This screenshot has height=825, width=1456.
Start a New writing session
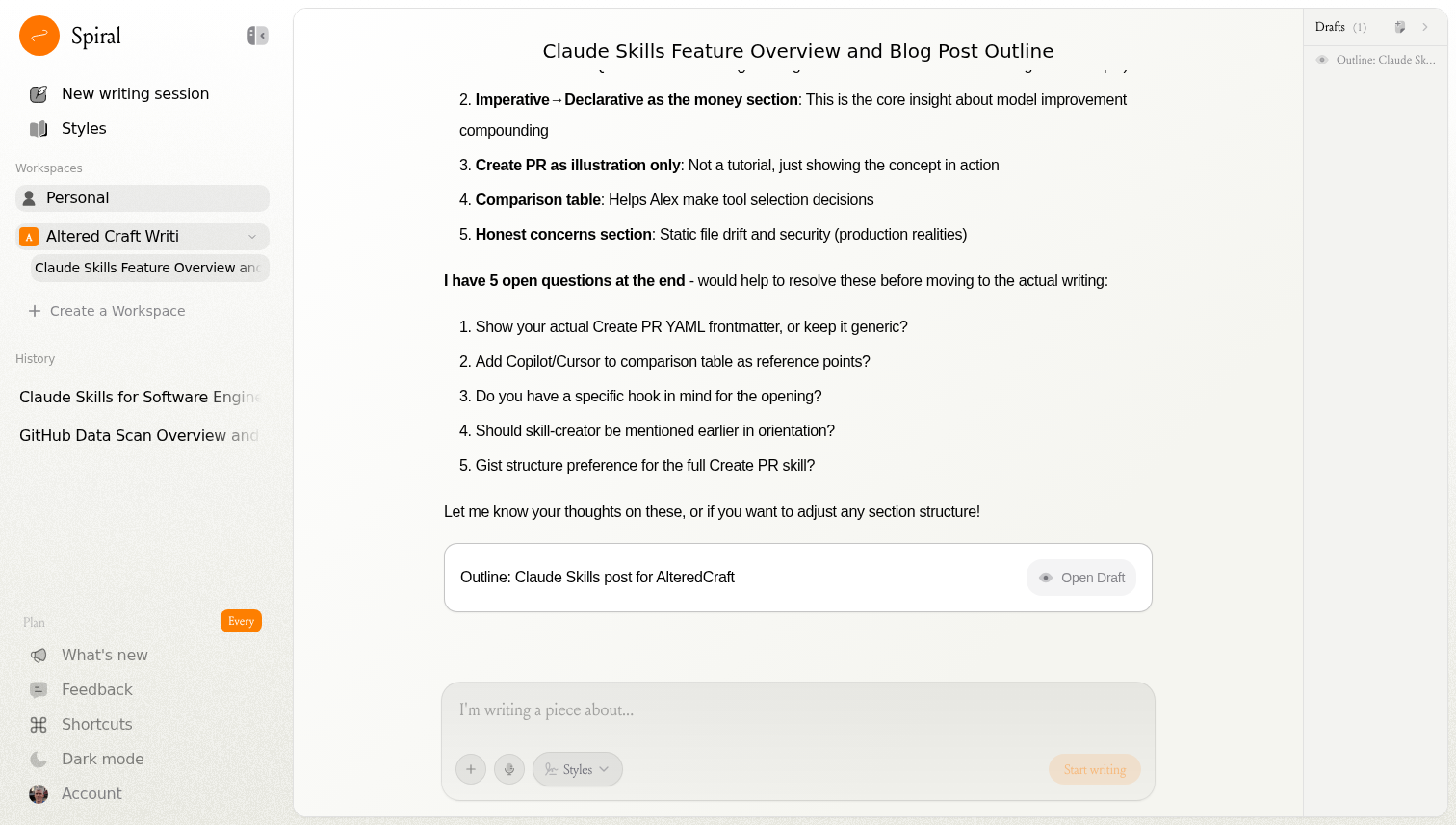[x=135, y=94]
